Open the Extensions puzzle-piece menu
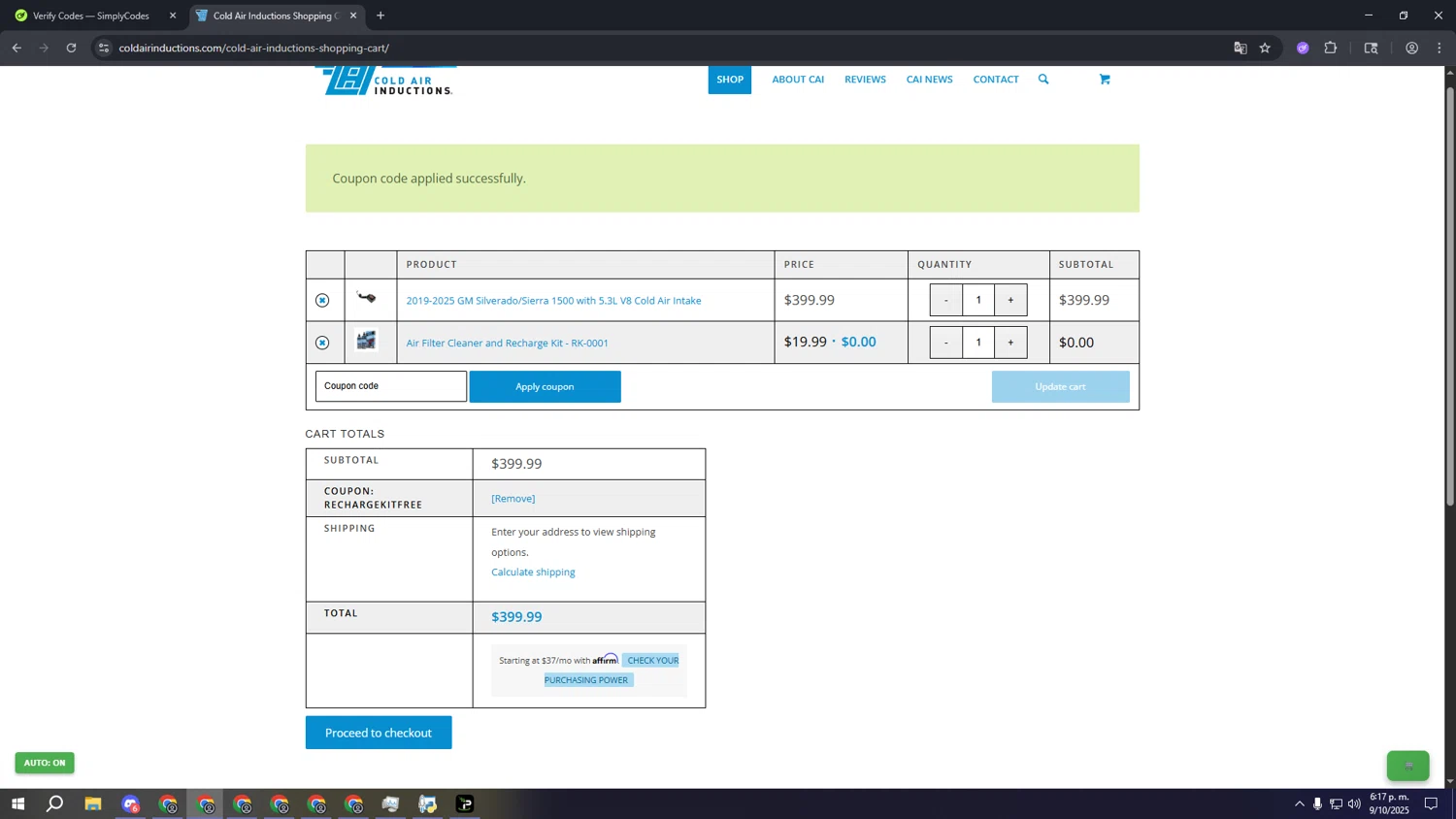1456x819 pixels. click(1331, 48)
